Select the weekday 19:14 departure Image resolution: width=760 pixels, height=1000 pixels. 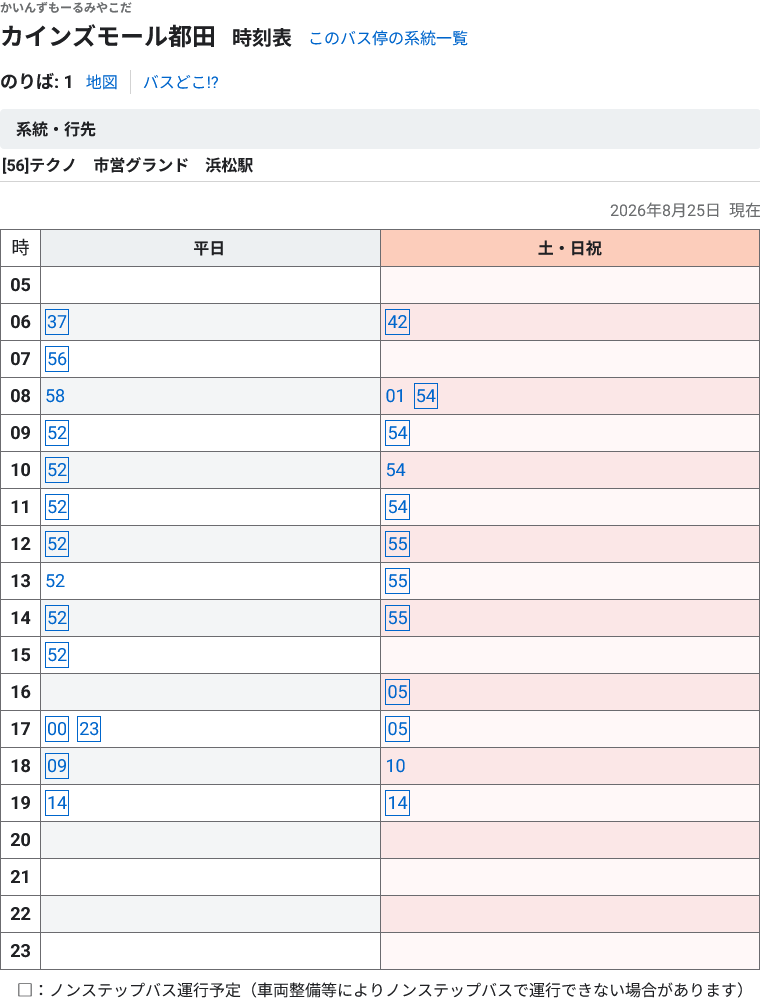[57, 803]
